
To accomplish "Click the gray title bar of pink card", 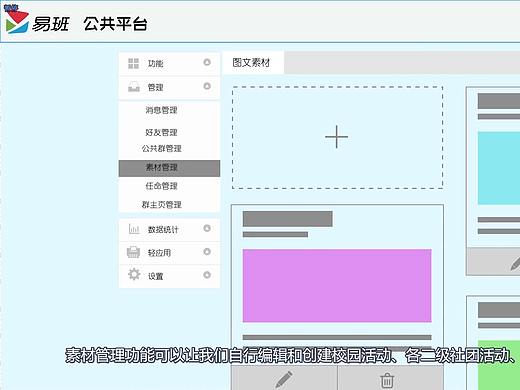I will click(288, 219).
